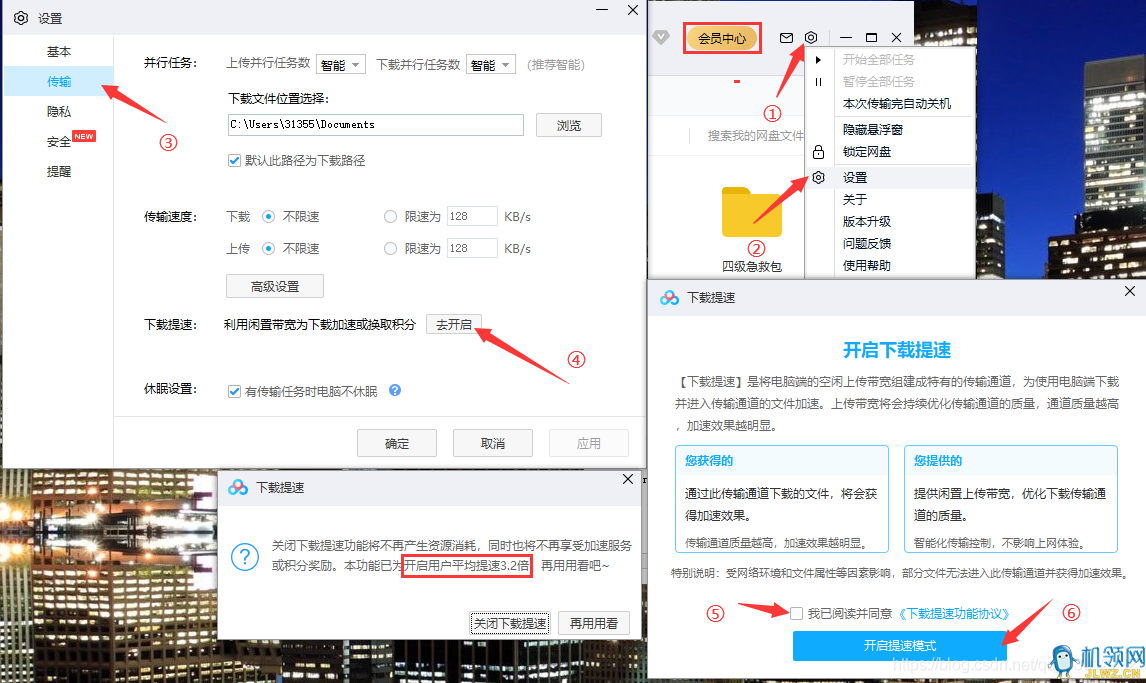Close the 开启下载提速 dialog
This screenshot has width=1146, height=683.
(x=1130, y=291)
